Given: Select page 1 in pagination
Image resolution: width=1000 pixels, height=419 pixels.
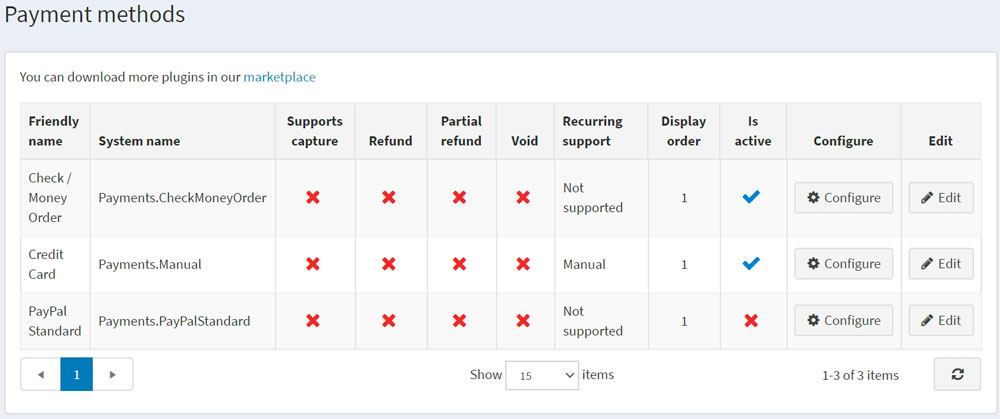Looking at the screenshot, I should pos(77,374).
